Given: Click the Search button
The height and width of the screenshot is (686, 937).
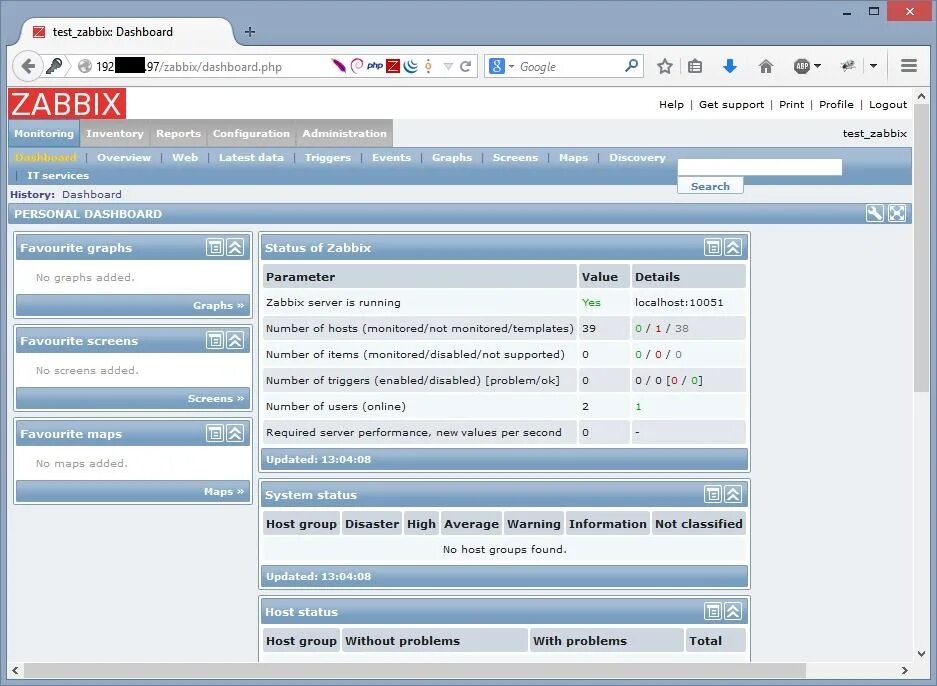Looking at the screenshot, I should [710, 186].
